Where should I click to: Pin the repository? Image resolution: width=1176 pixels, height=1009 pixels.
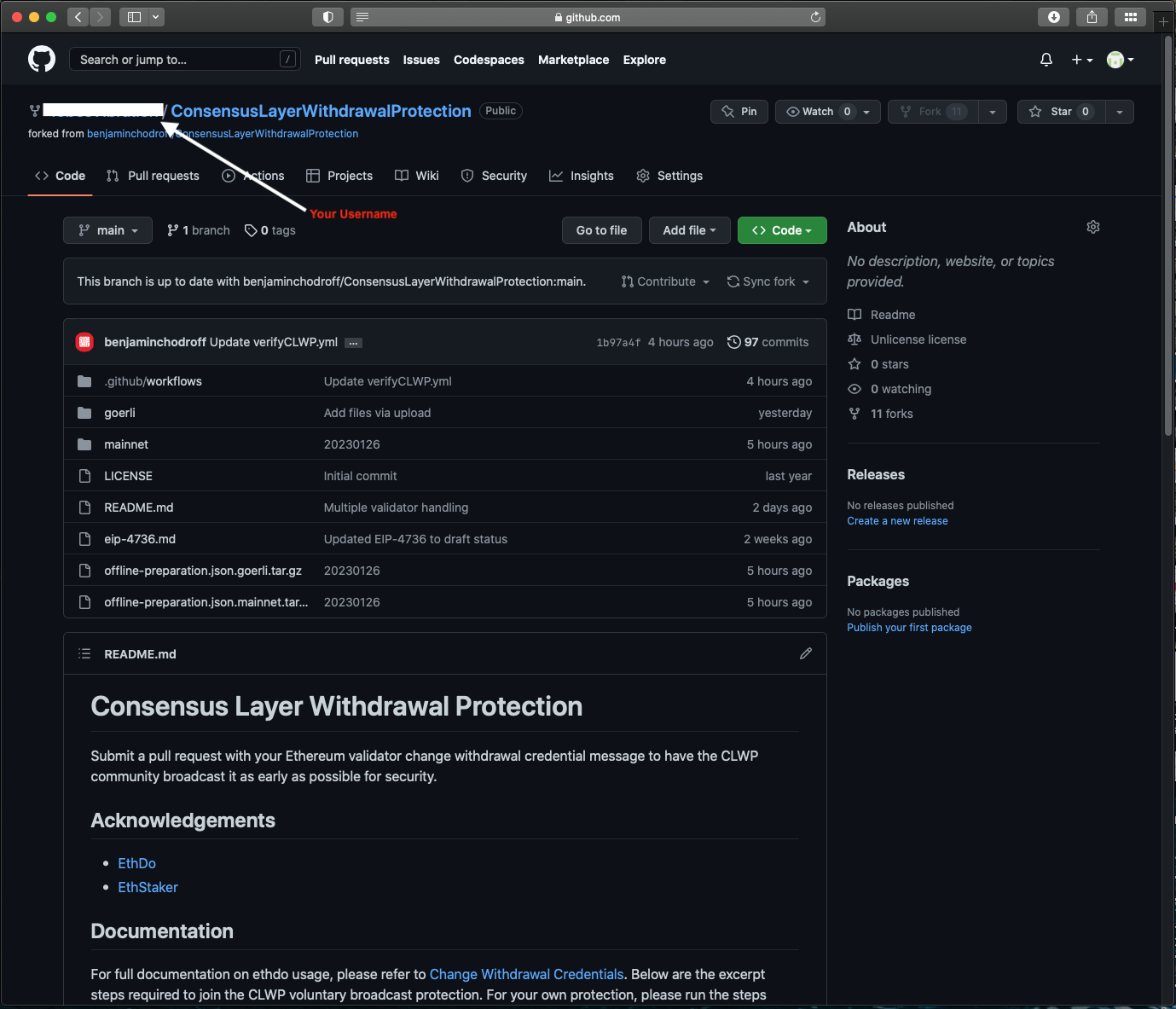pyautogui.click(x=739, y=112)
